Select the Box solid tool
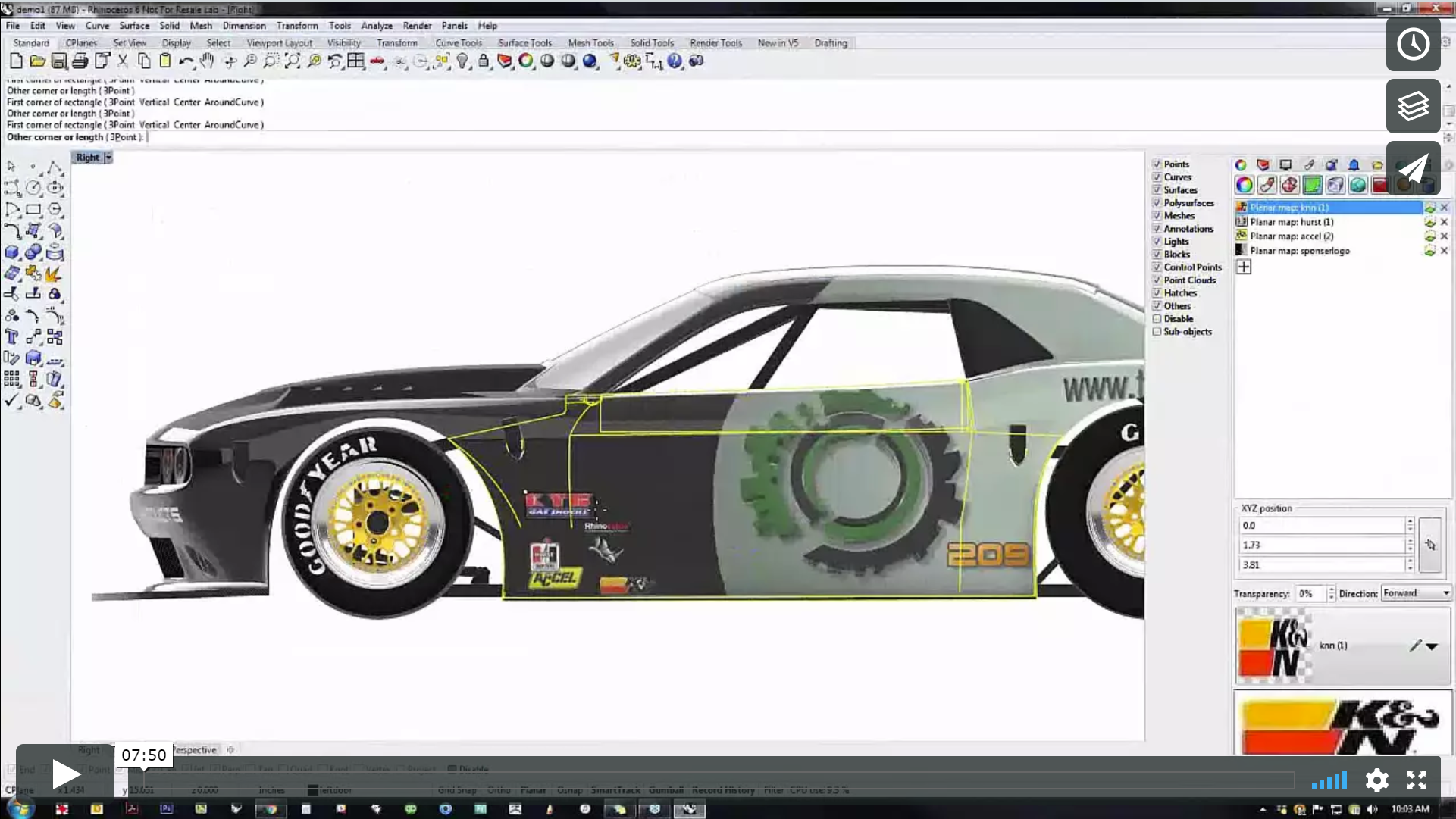This screenshot has height=819, width=1456. coord(12,252)
